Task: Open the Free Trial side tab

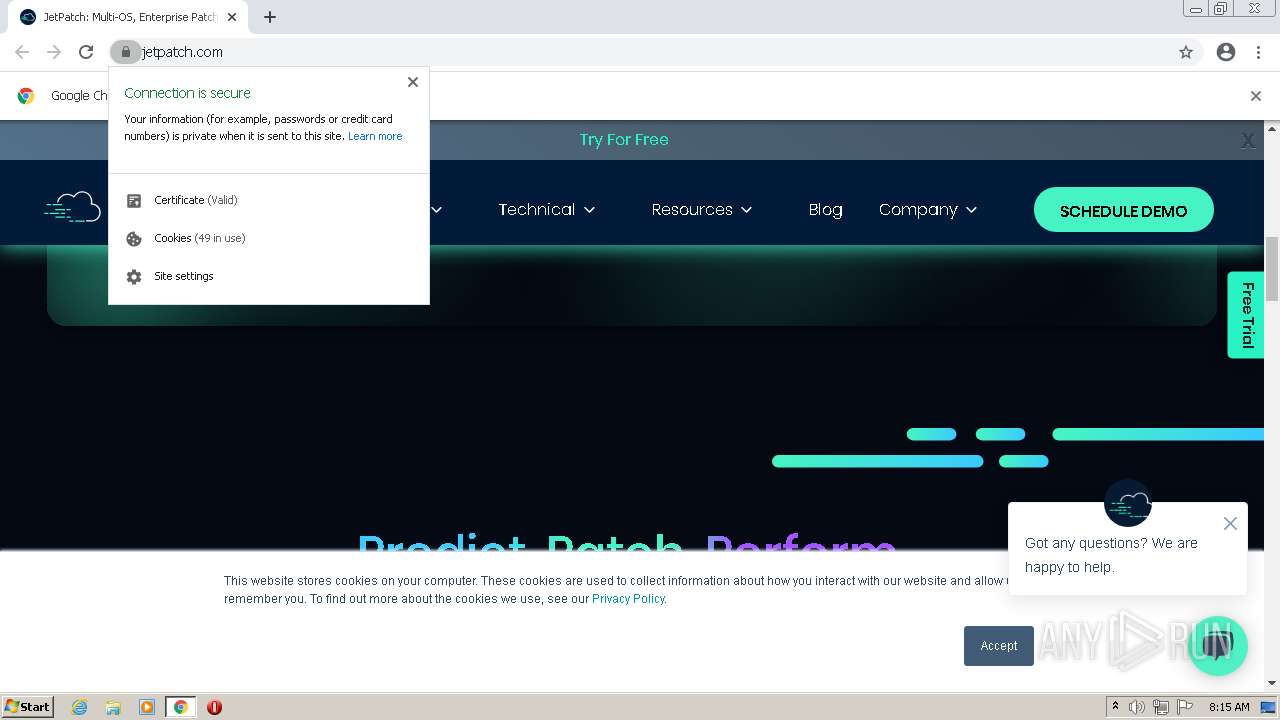Action: point(1246,315)
